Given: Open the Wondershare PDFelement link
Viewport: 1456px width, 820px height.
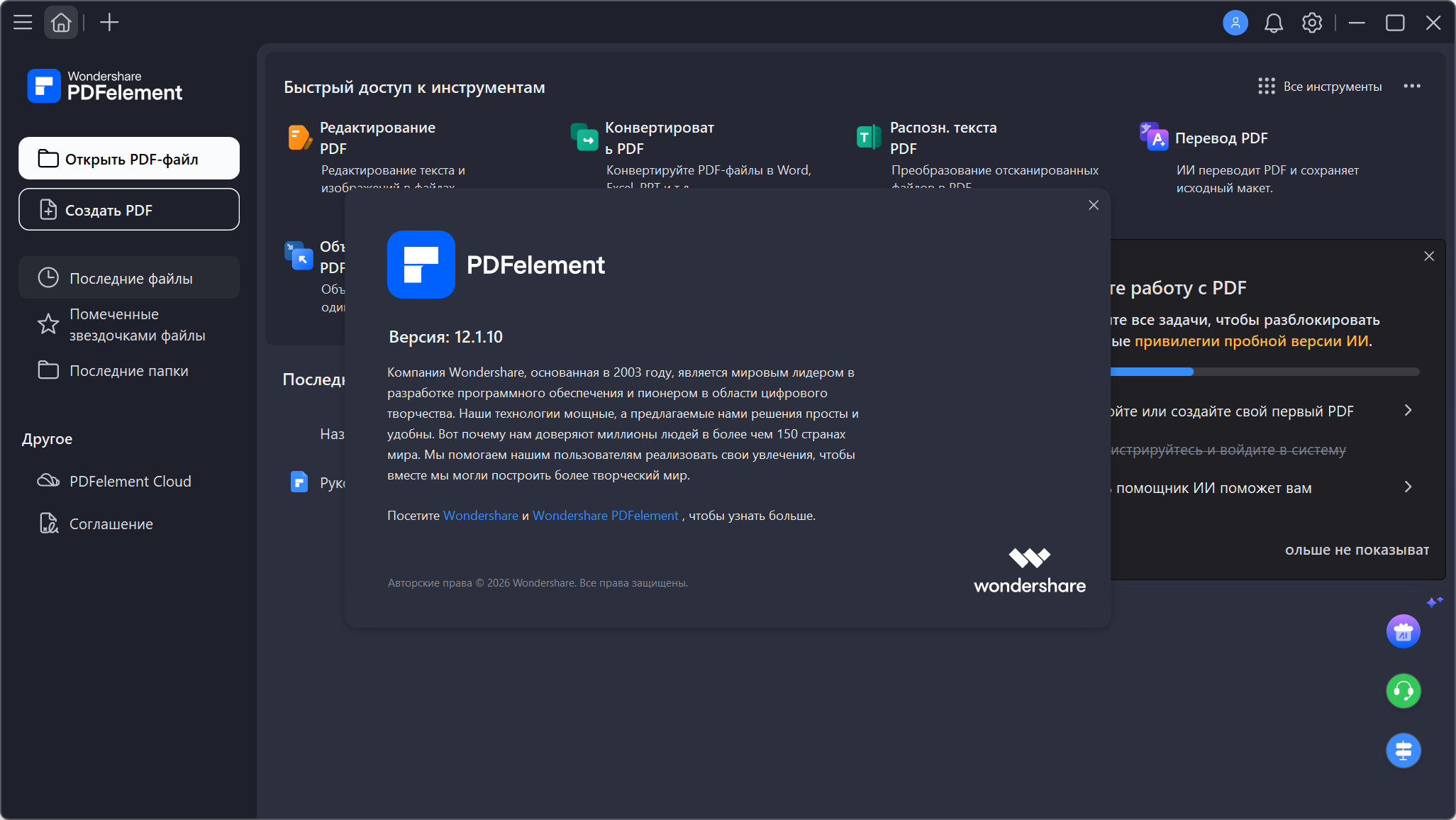Looking at the screenshot, I should coord(605,516).
